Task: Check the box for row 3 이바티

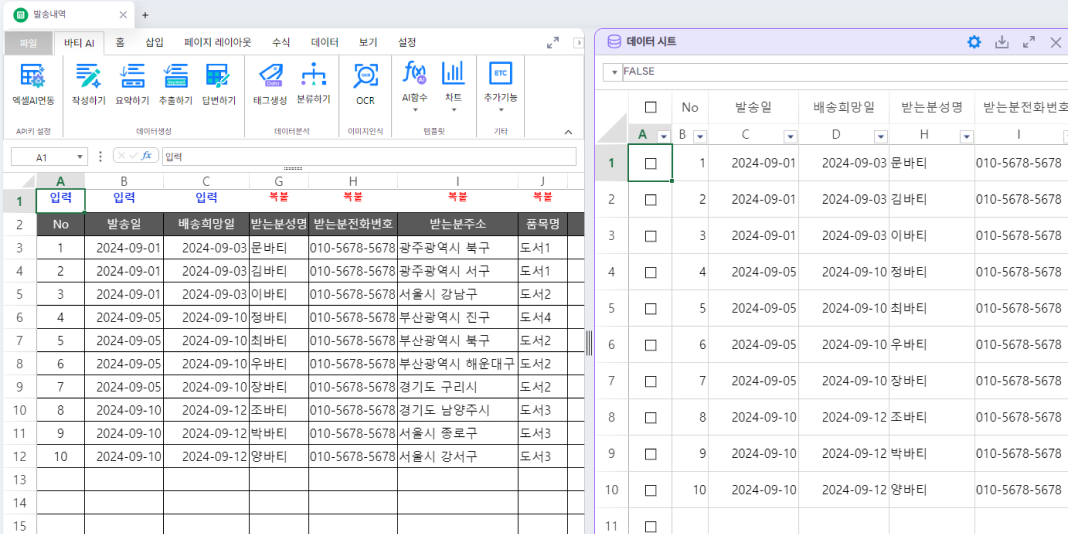Action: 650,236
